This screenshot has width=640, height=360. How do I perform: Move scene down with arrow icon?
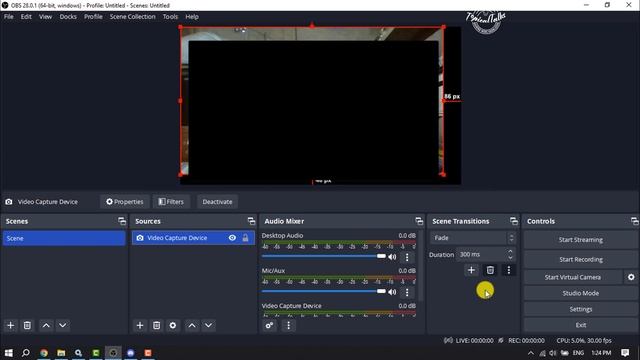pyautogui.click(x=62, y=325)
